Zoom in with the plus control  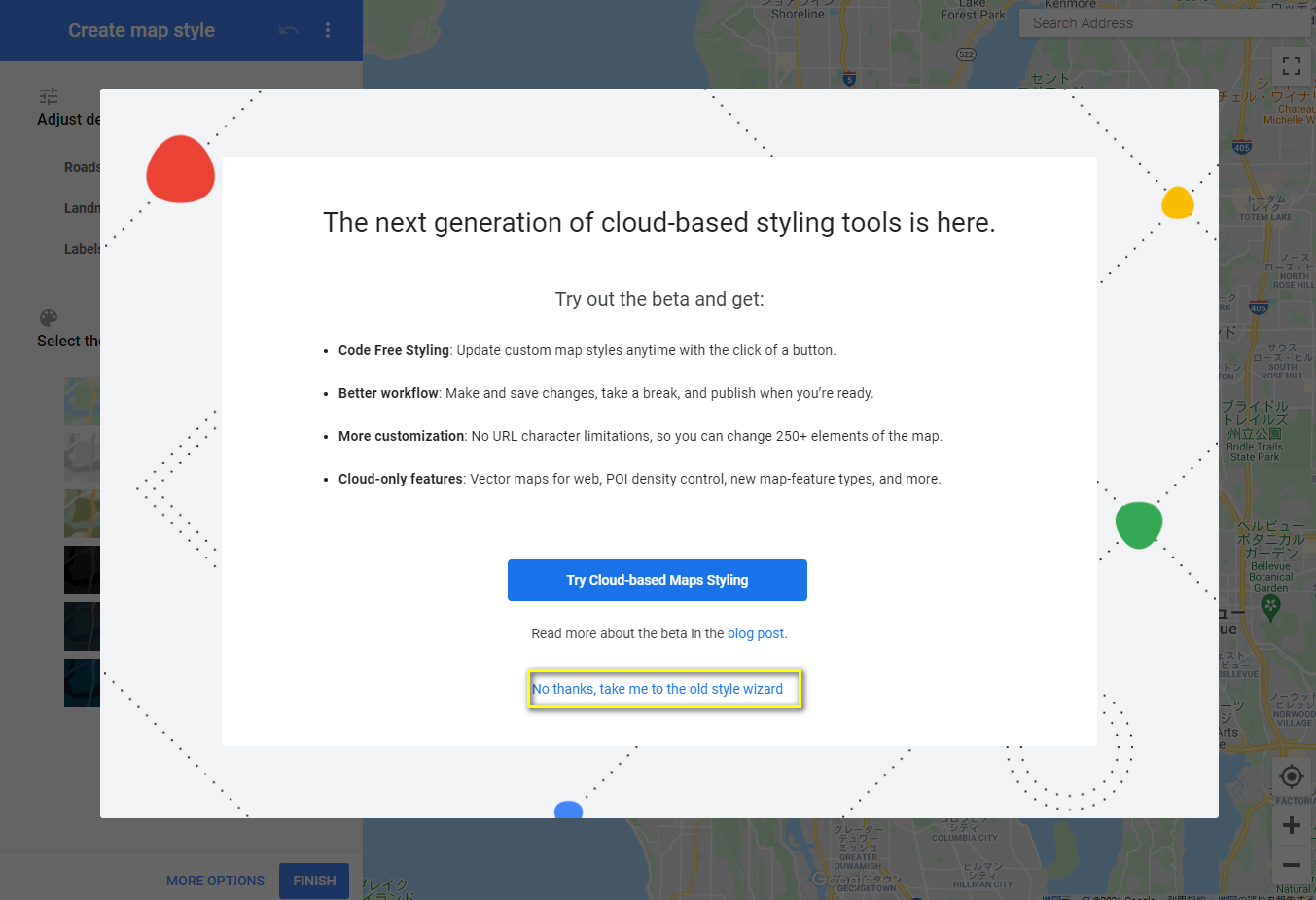click(1291, 824)
